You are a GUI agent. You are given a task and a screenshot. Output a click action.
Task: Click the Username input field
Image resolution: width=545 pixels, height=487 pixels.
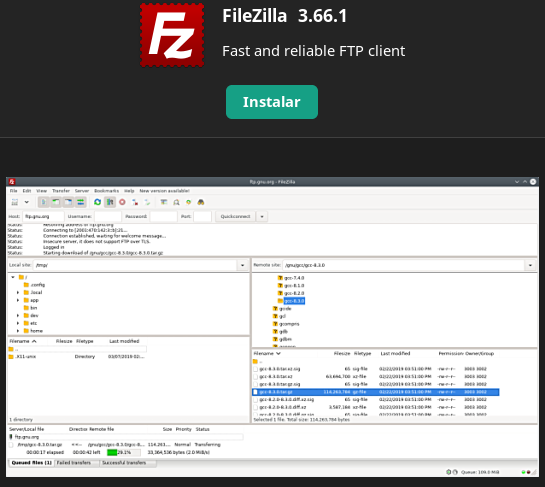[108, 216]
